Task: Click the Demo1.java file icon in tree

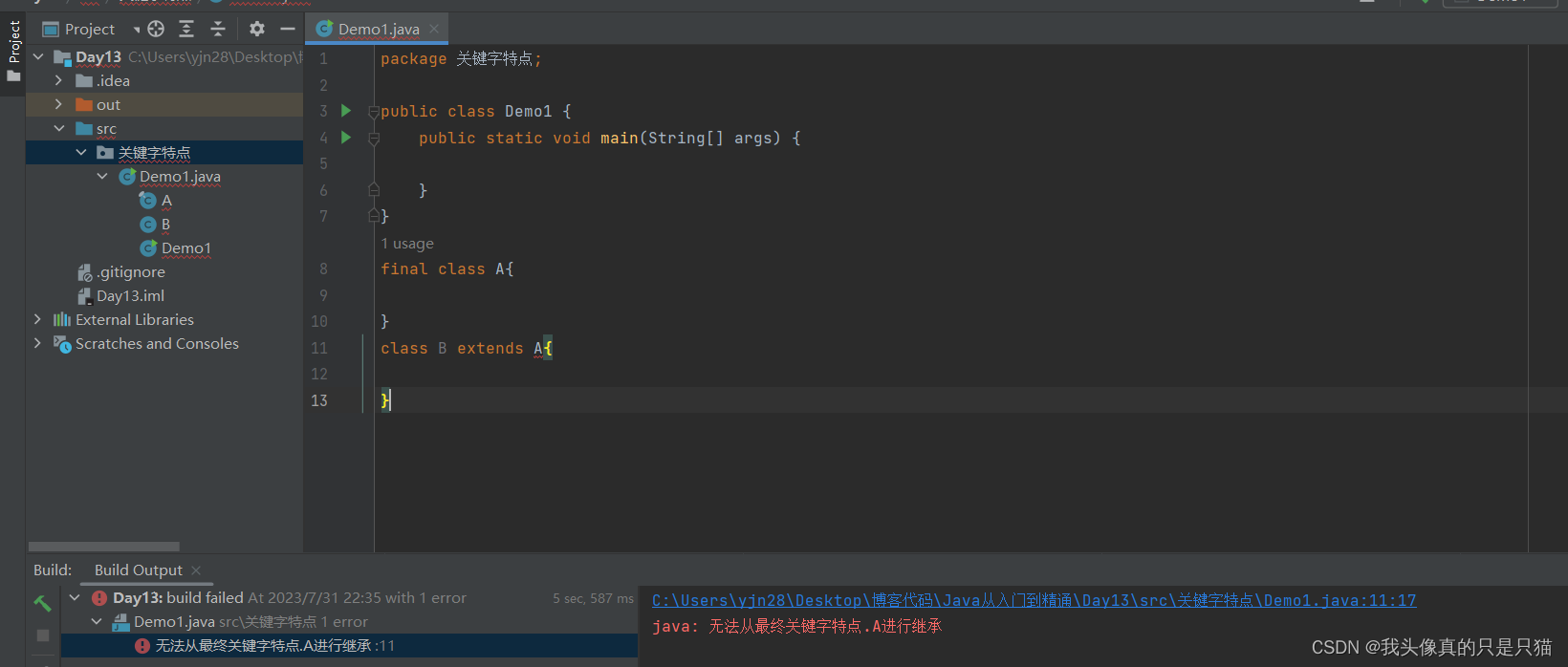Action: [x=126, y=176]
